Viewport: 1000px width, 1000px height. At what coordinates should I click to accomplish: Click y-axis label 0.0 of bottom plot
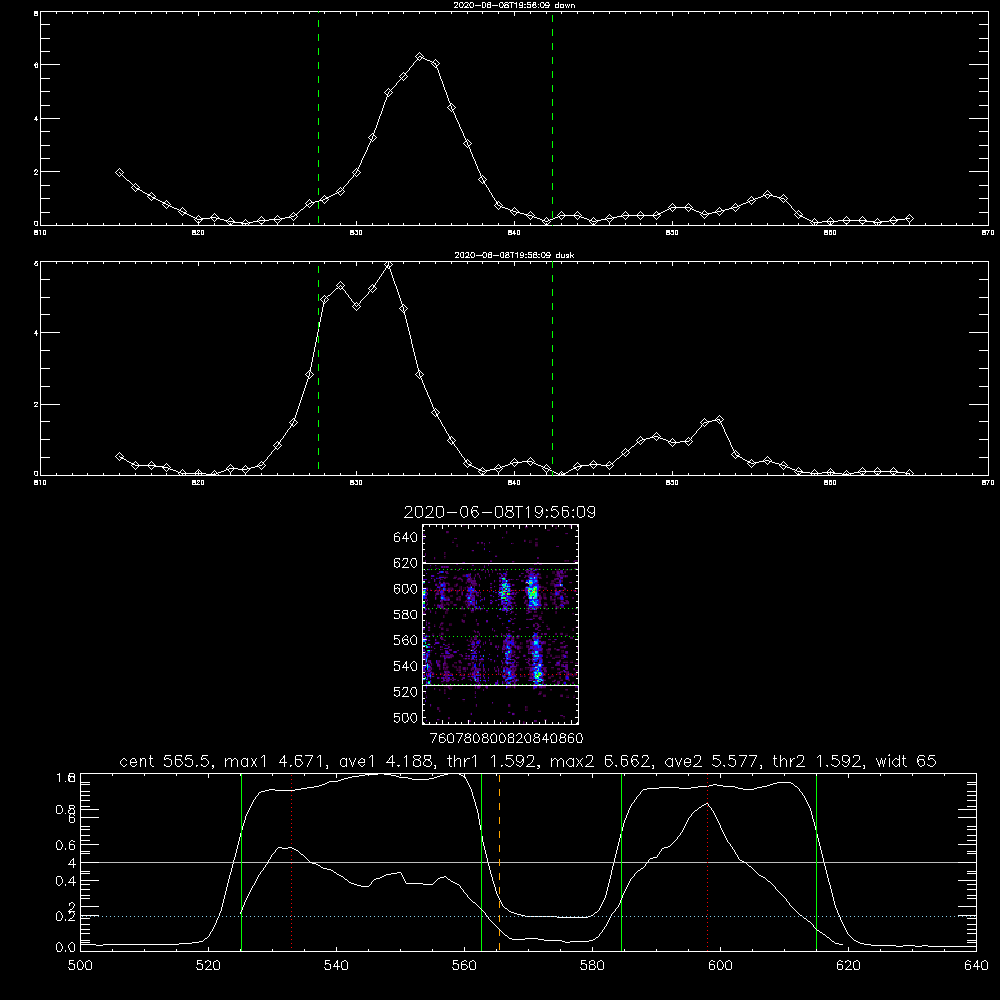tap(65, 947)
